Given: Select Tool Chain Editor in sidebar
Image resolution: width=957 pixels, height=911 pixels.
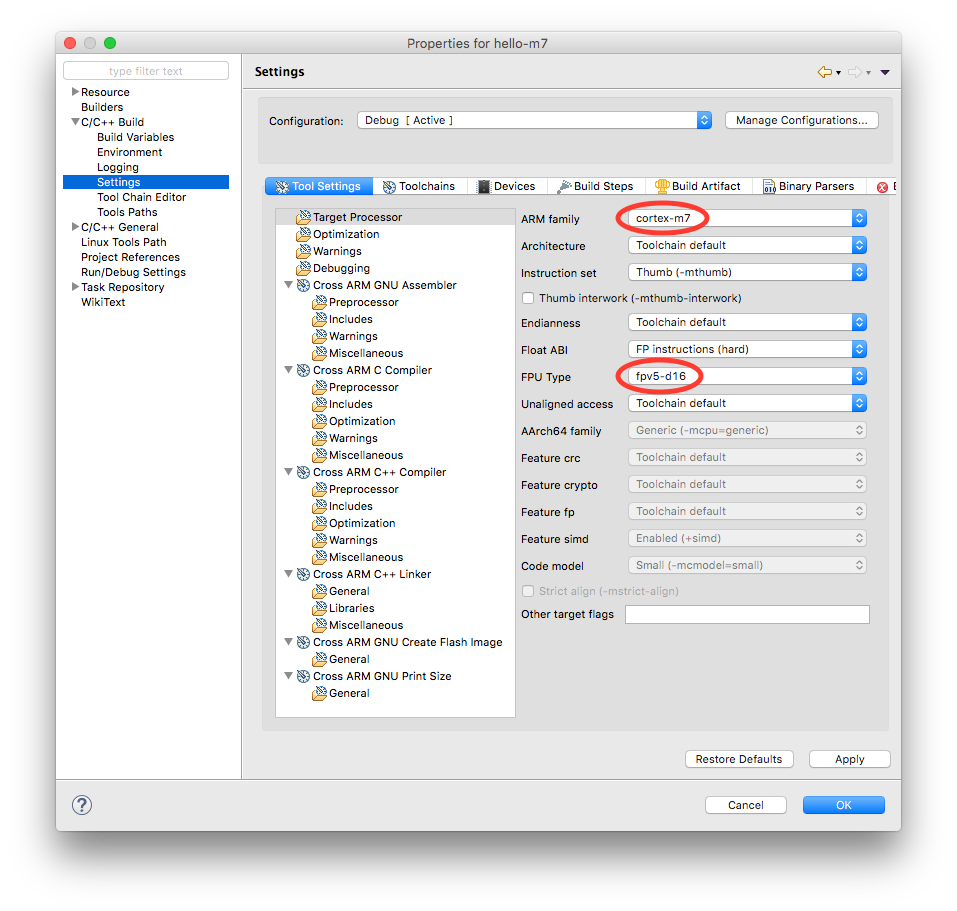Looking at the screenshot, I should point(141,197).
